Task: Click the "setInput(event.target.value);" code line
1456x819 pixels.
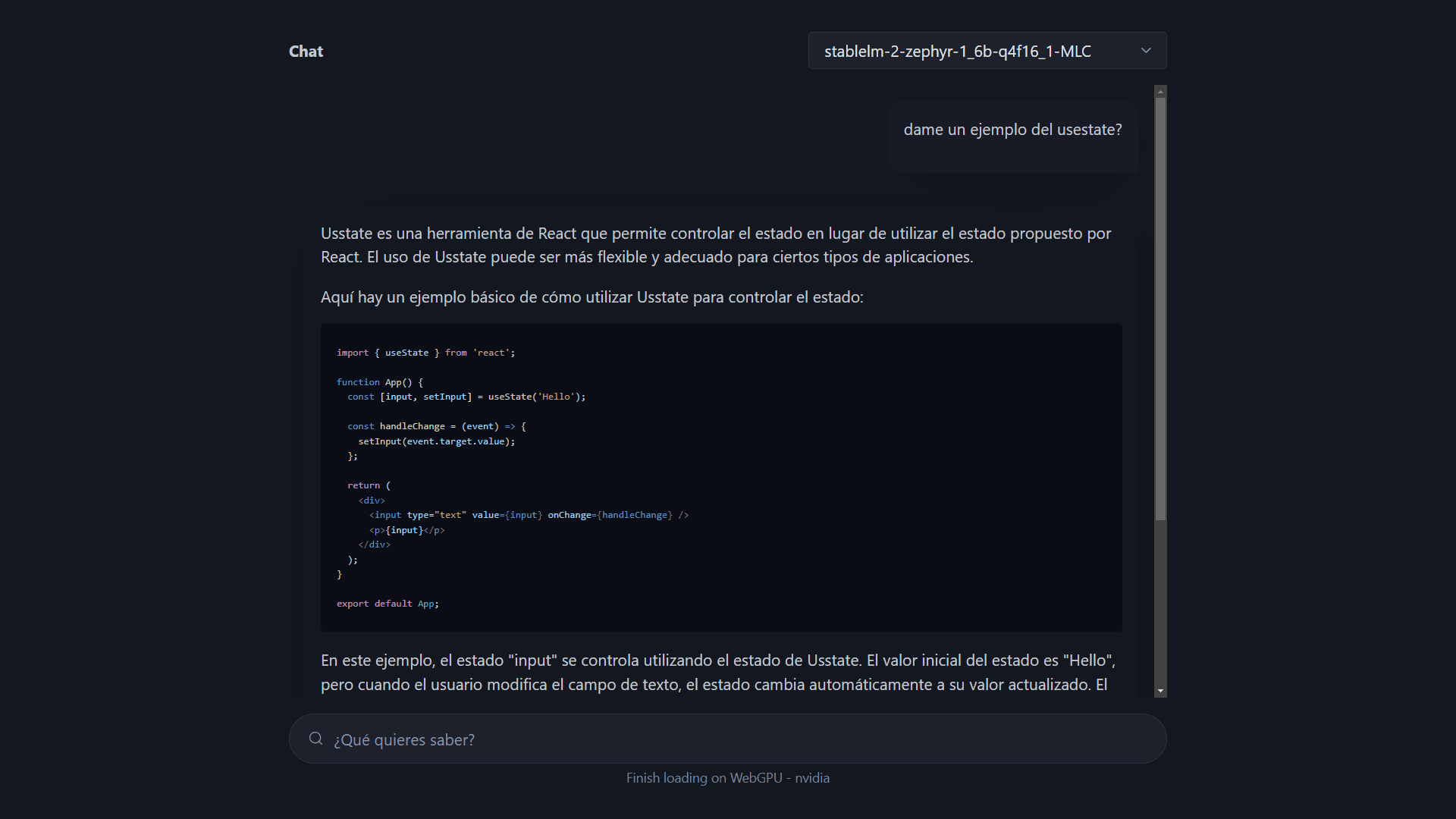Action: (437, 441)
